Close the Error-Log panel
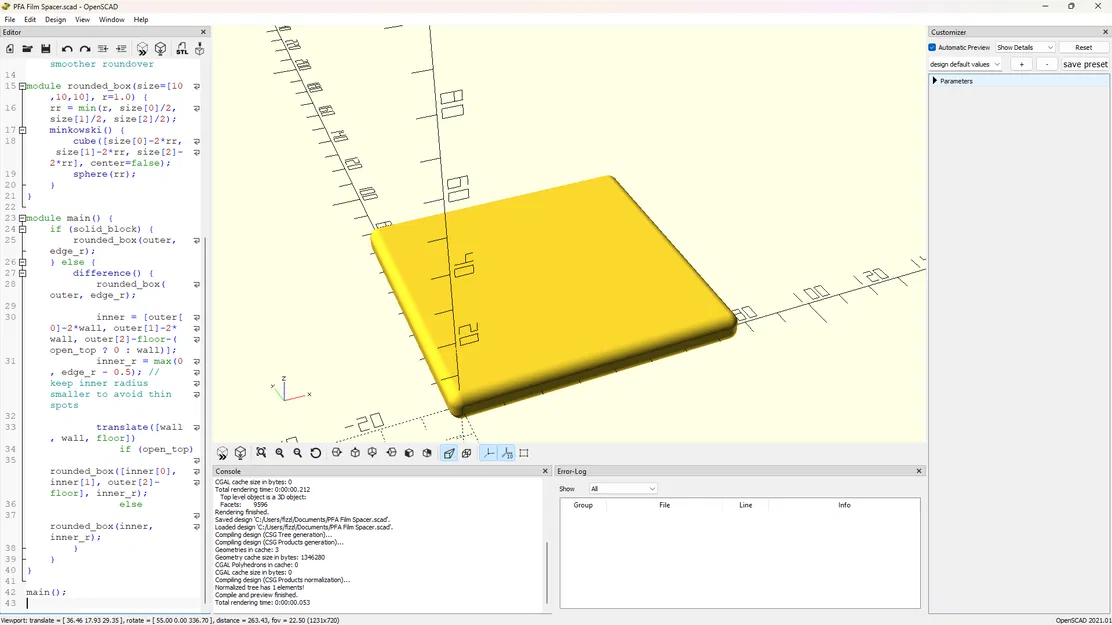The image size is (1112, 625). pyautogui.click(x=919, y=471)
